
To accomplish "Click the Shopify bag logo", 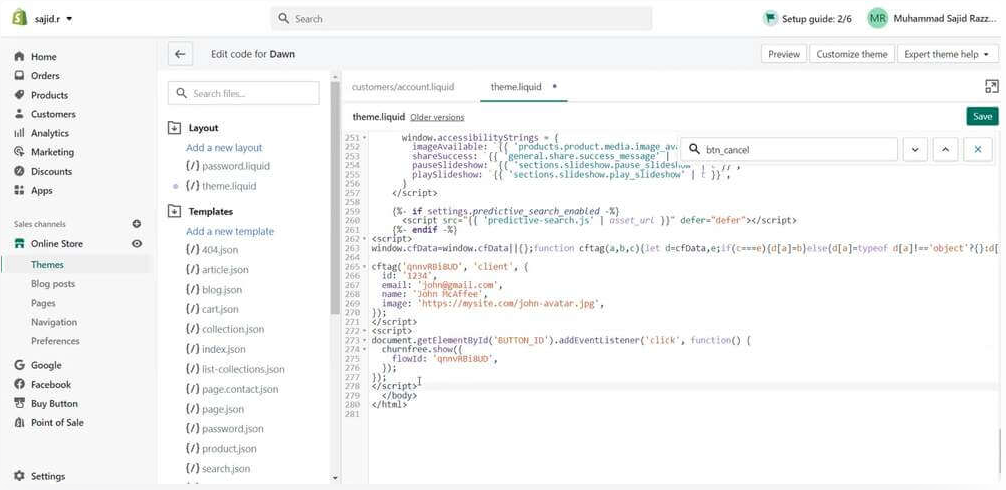I will [19, 18].
